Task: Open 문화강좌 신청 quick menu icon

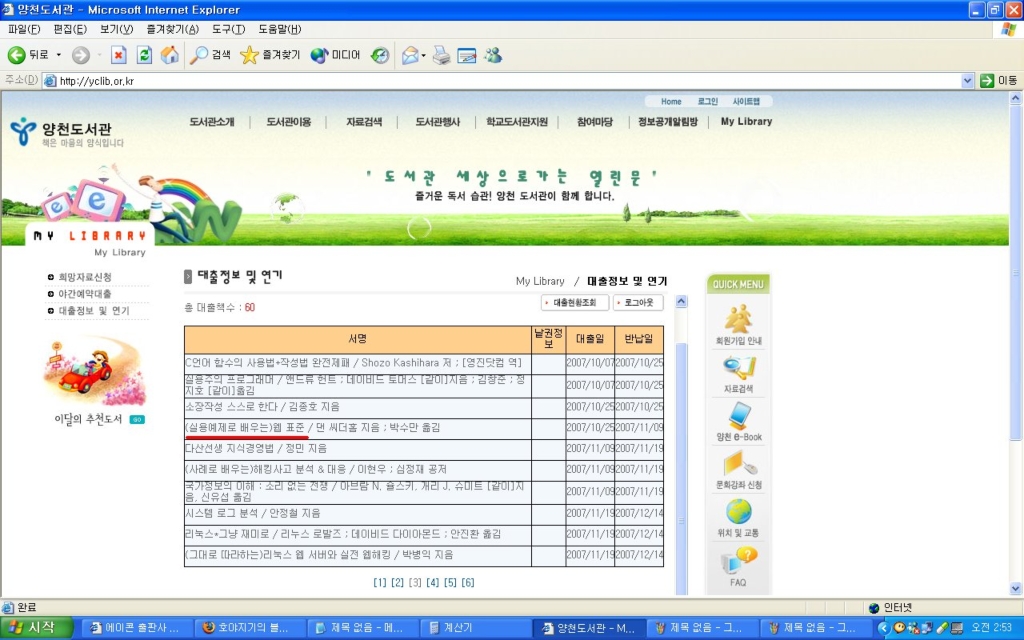Action: (x=739, y=470)
